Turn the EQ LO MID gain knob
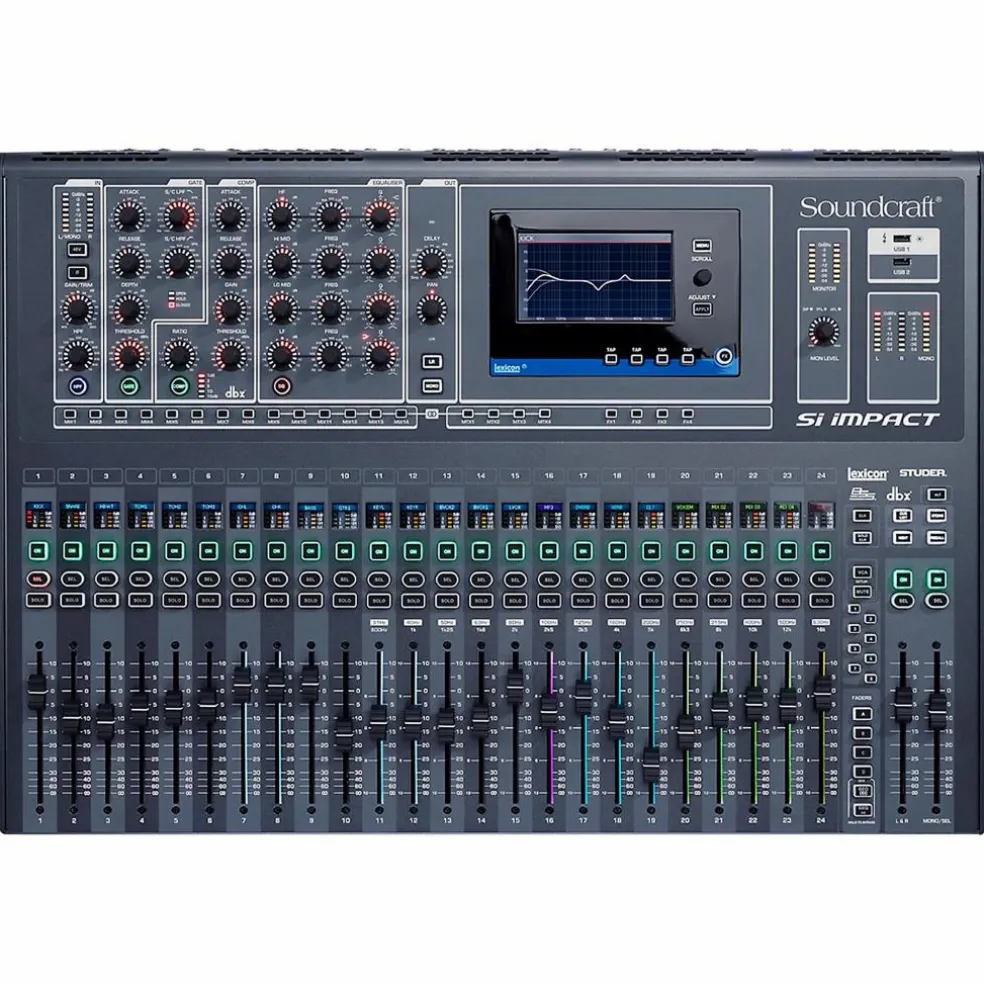Screen dimensions: 984x984 (x=282, y=309)
